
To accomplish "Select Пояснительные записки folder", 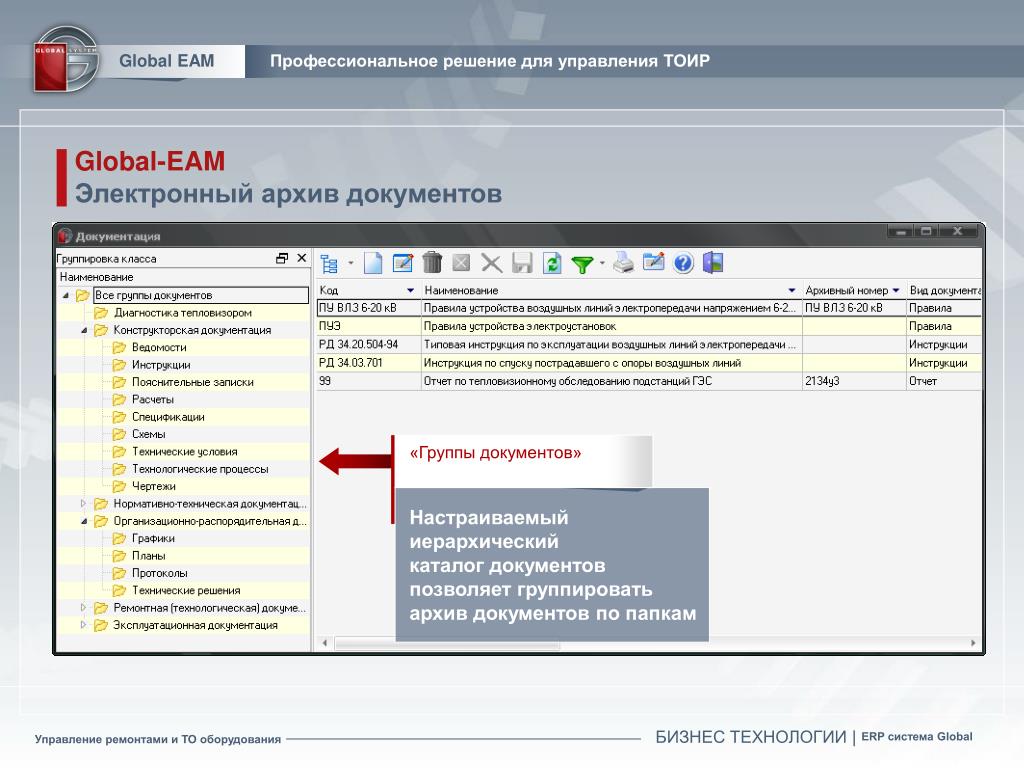I will click(x=193, y=382).
